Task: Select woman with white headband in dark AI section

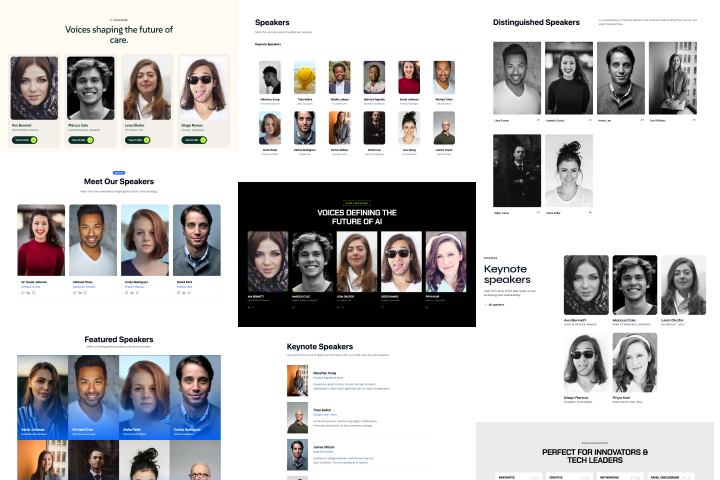Action: tap(446, 262)
